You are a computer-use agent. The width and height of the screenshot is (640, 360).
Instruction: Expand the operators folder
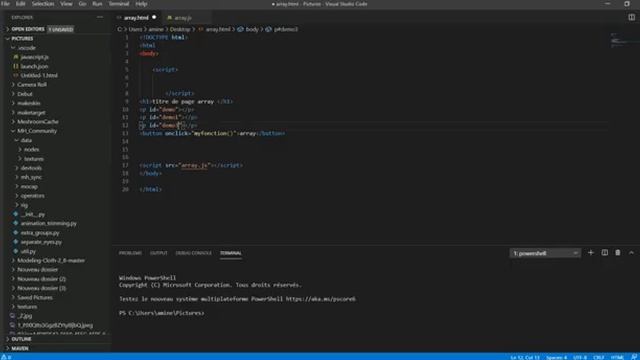[x=33, y=196]
